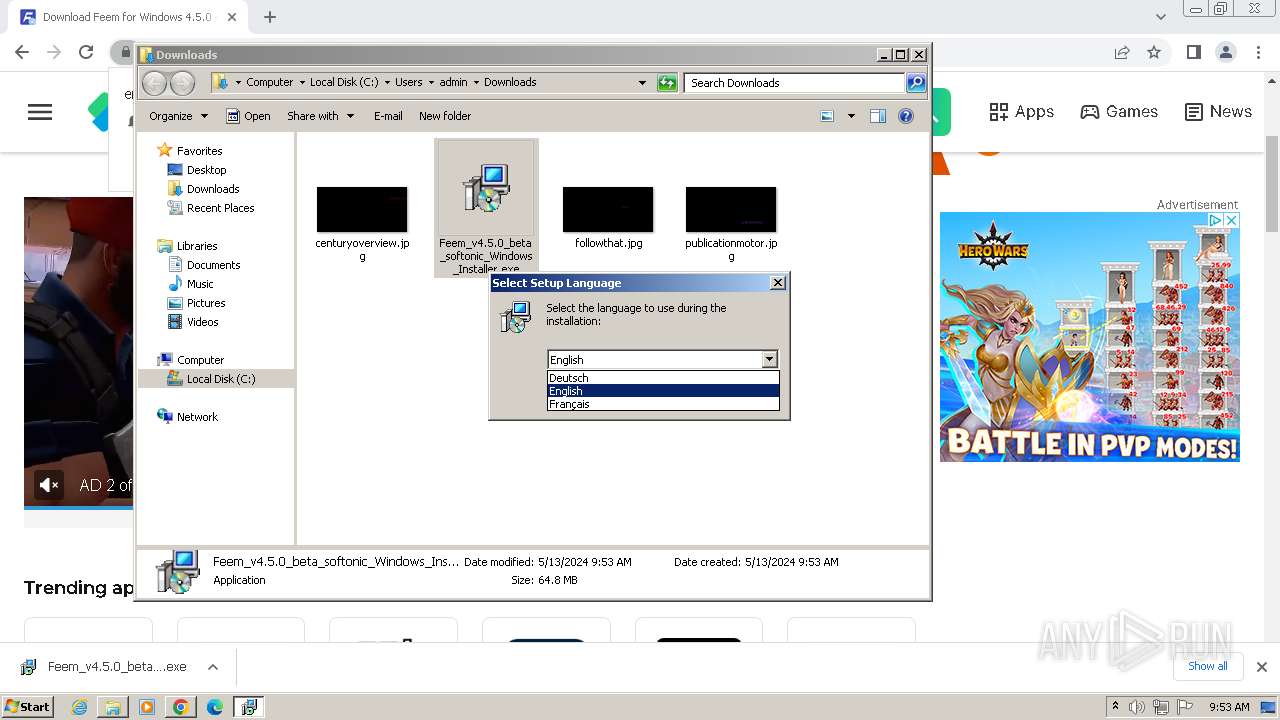1280x720 pixels.
Task: Open Chrome new tab plus button
Action: click(269, 17)
